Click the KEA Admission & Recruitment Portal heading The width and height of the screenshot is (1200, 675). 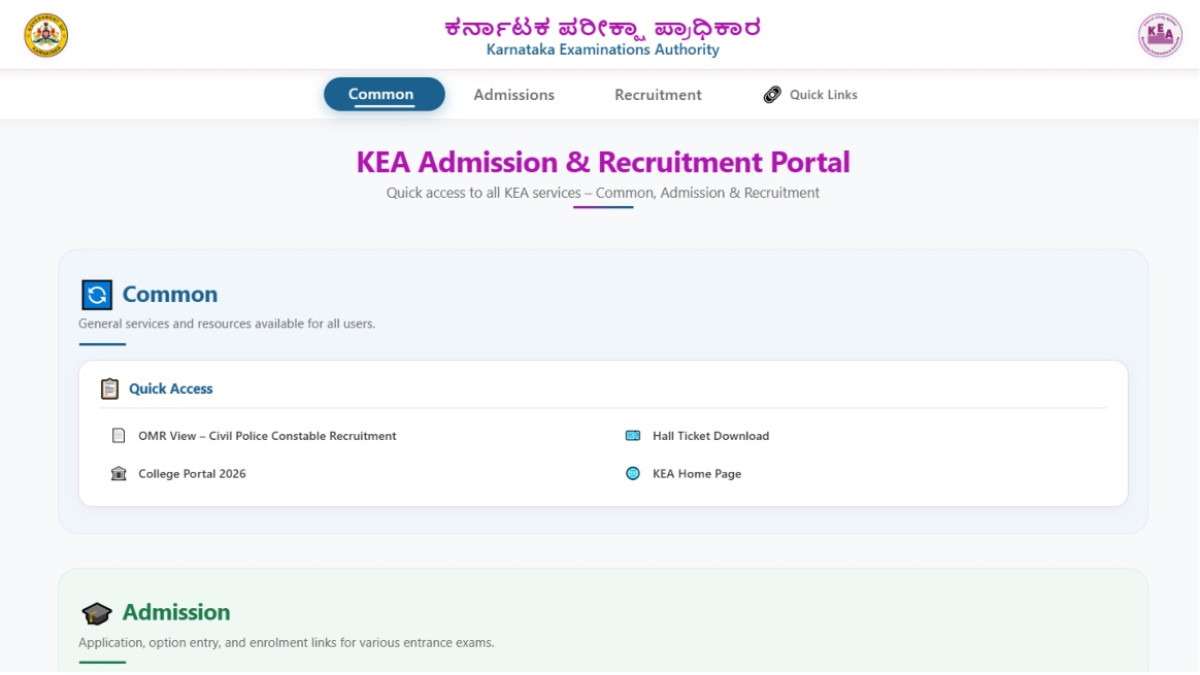tap(603, 162)
